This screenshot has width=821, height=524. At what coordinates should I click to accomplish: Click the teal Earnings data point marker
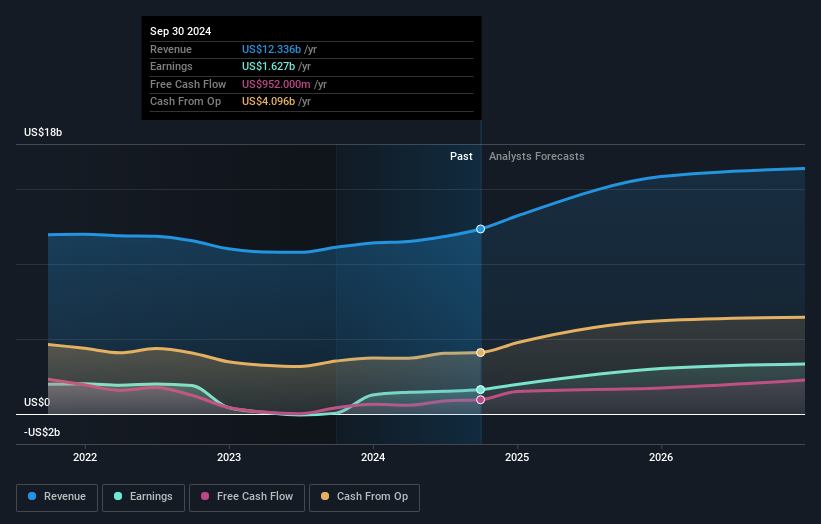(480, 389)
